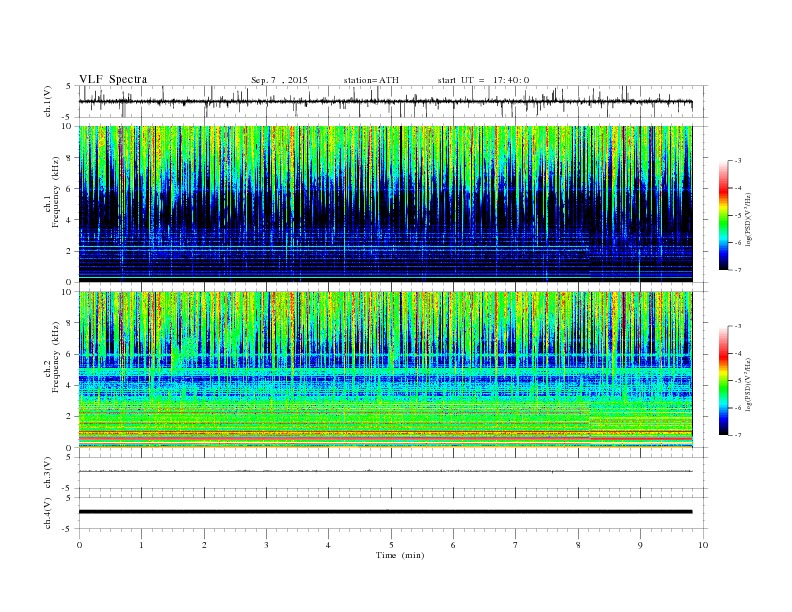Click the time axis tick label "4"
The height and width of the screenshot is (612, 792).
click(x=328, y=545)
